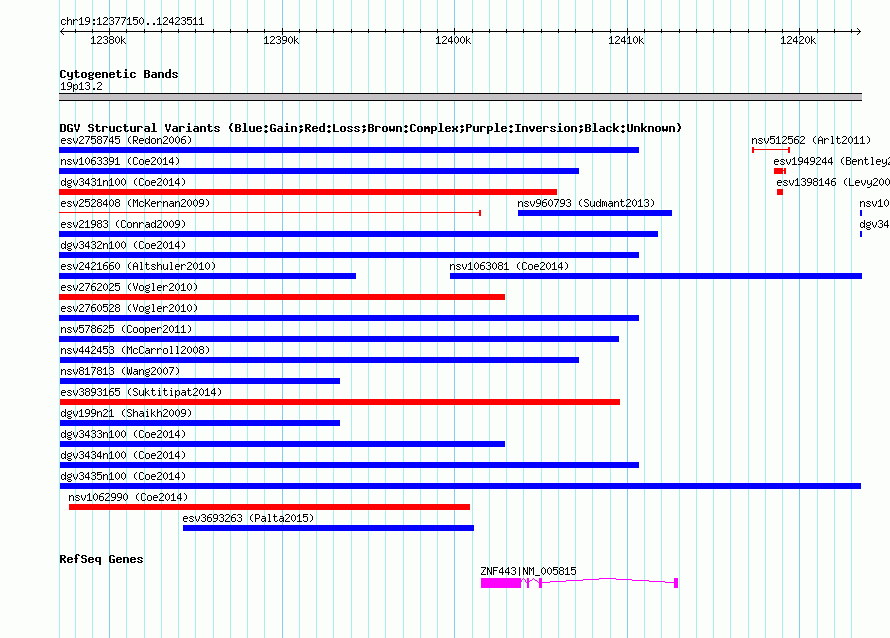This screenshot has width=890, height=638.
Task: Click the nsv512562 (Arlt2011) label
Action: click(811, 140)
